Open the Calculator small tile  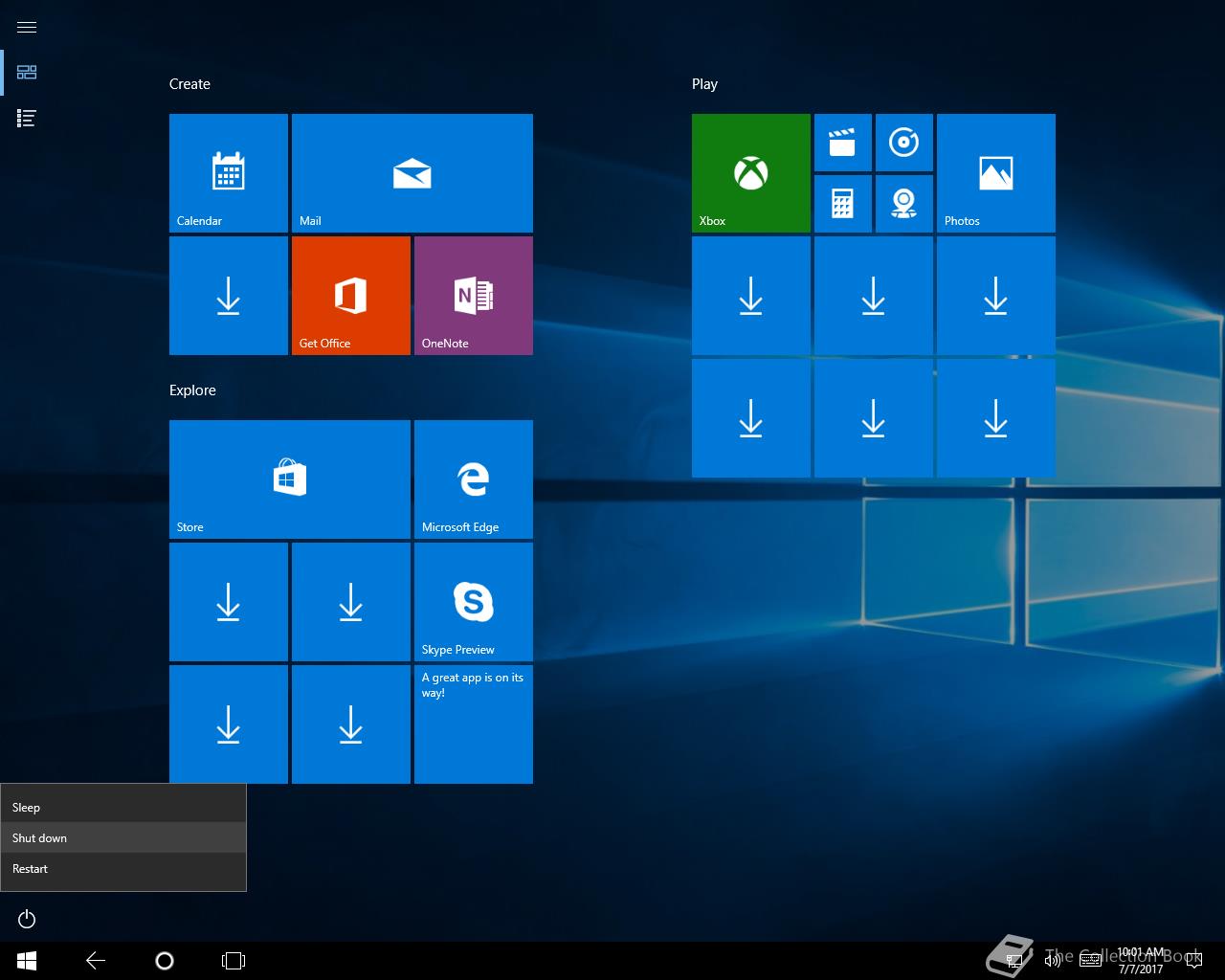843,204
